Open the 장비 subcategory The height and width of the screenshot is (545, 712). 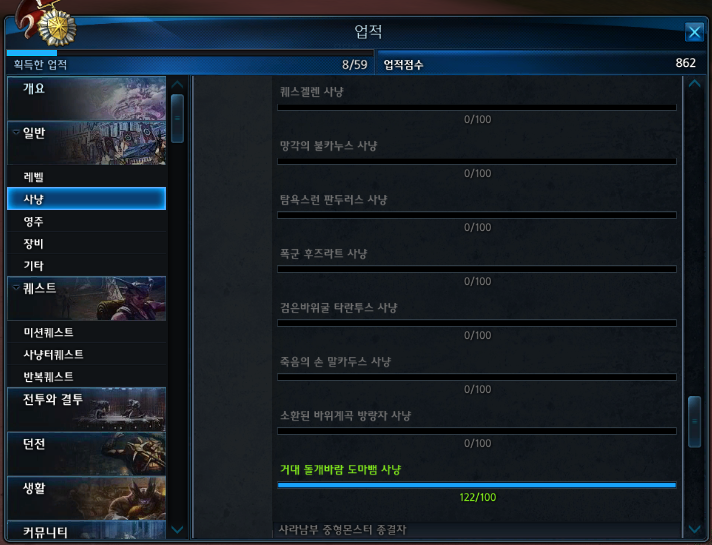[x=87, y=243]
